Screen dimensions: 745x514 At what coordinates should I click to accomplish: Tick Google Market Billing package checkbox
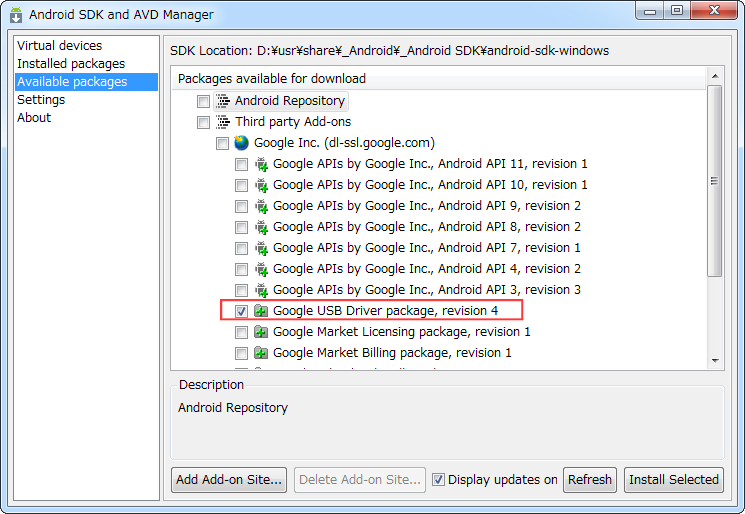click(241, 353)
